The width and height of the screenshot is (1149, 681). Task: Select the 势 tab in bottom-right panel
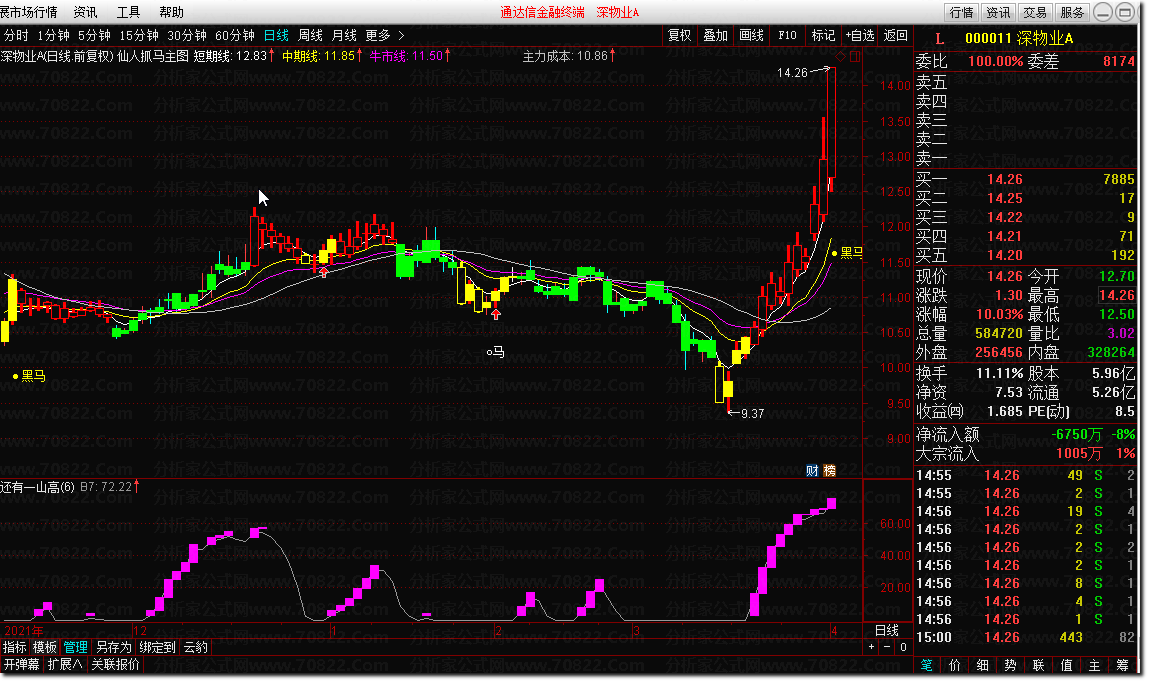pyautogui.click(x=1011, y=666)
